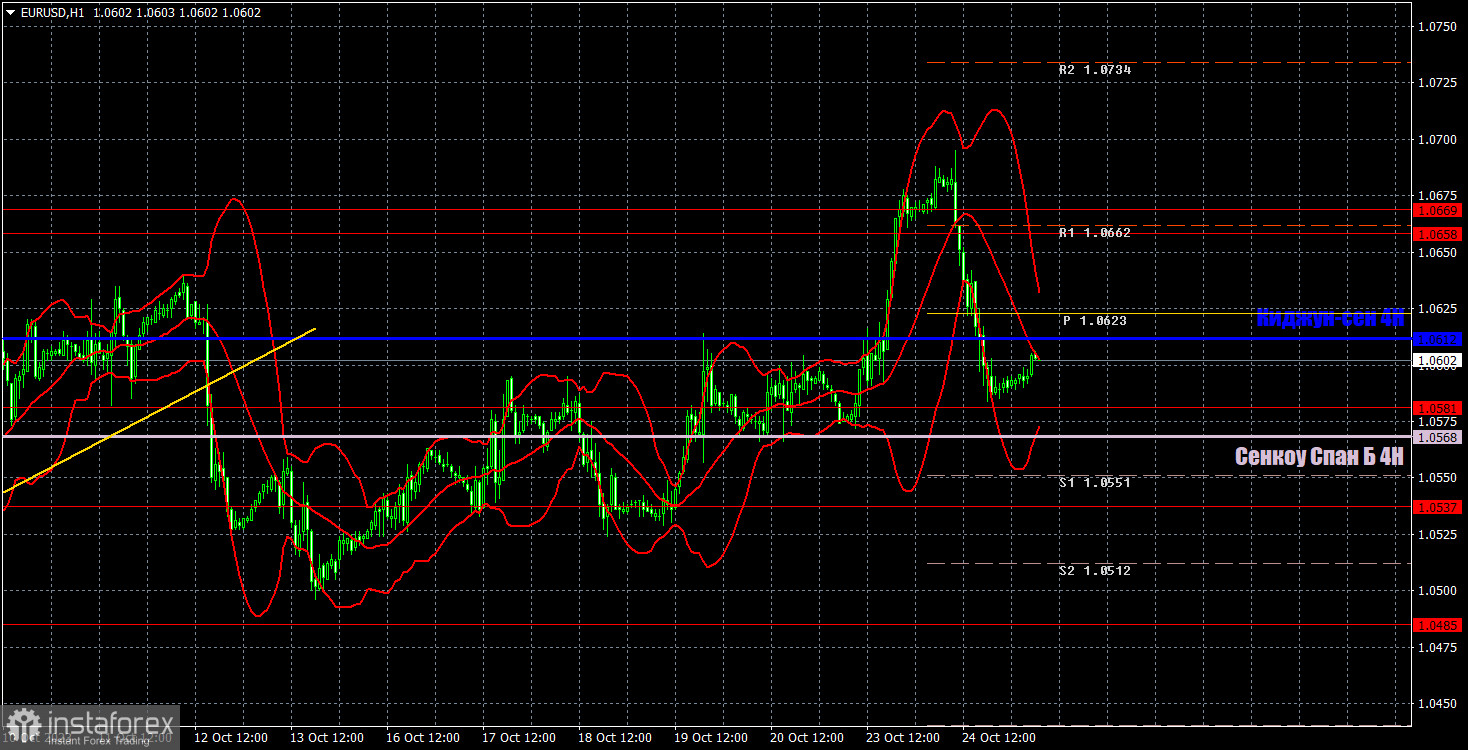1468x750 pixels.
Task: Click the R1 1.0662 pivot label
Action: [1095, 232]
